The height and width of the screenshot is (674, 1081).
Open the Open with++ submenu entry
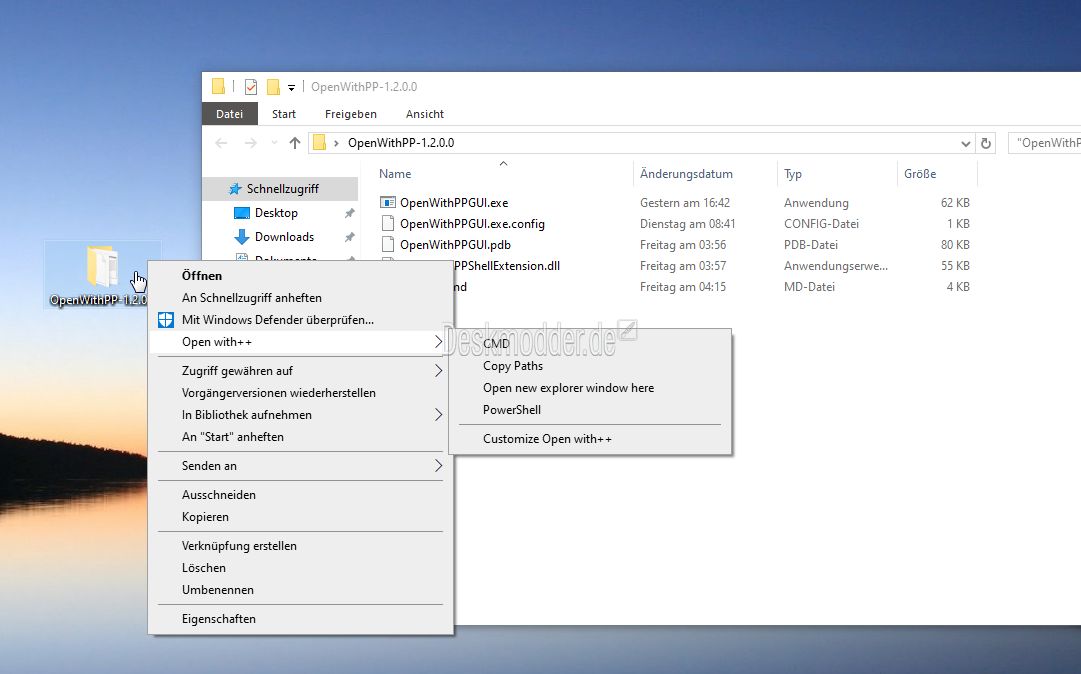301,342
